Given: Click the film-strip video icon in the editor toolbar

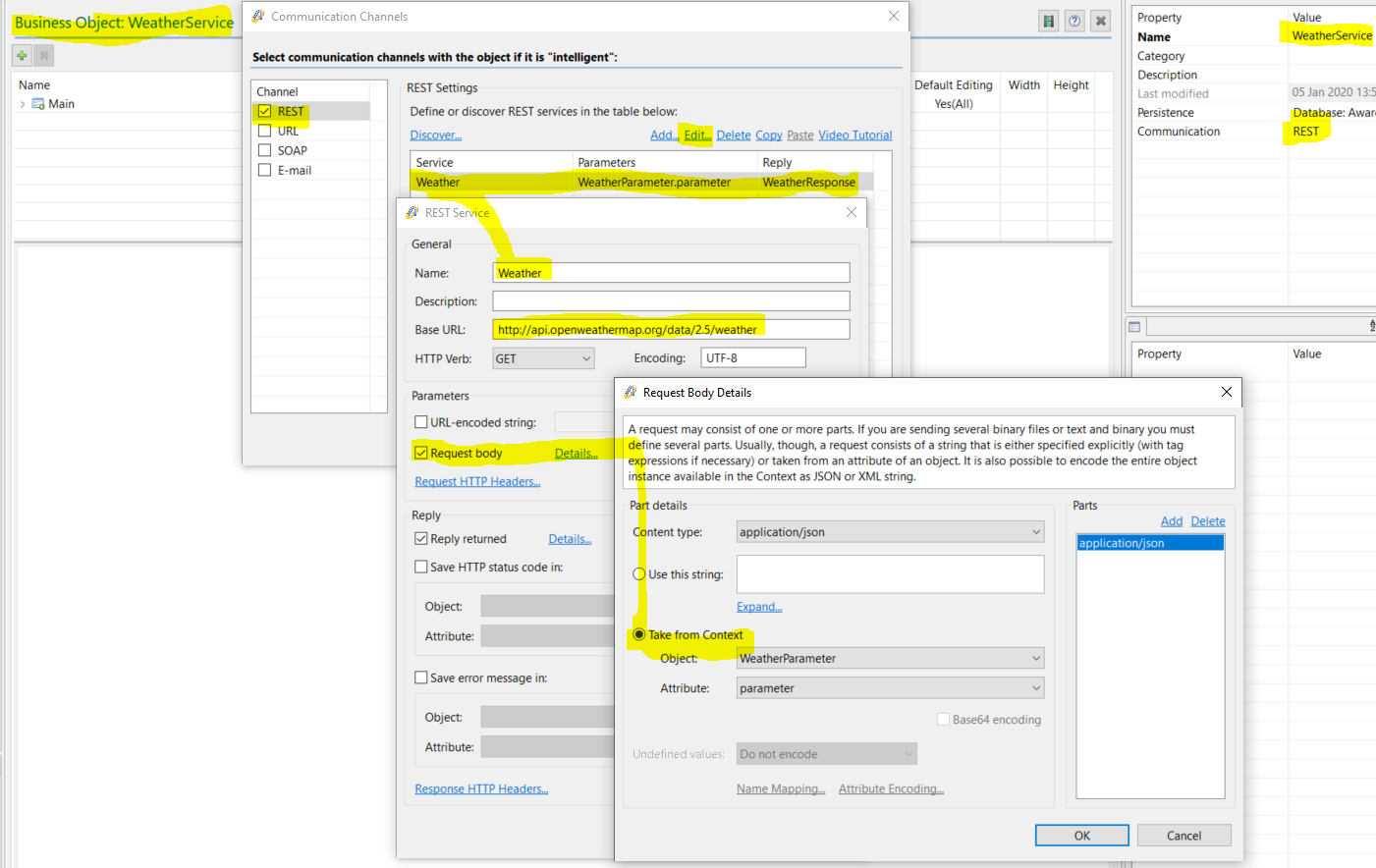Looking at the screenshot, I should point(1049,21).
